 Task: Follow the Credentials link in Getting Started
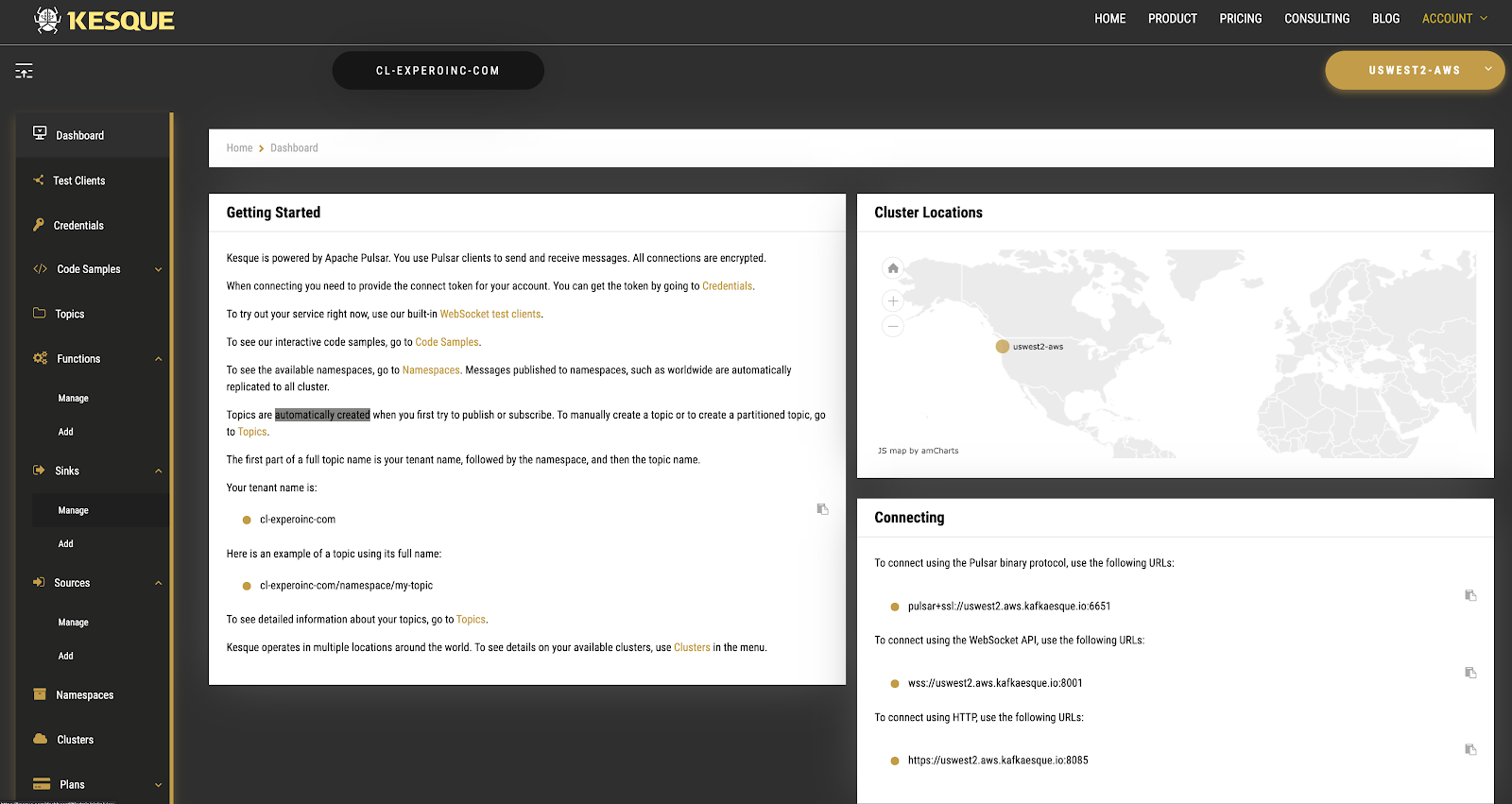pyautogui.click(x=727, y=286)
